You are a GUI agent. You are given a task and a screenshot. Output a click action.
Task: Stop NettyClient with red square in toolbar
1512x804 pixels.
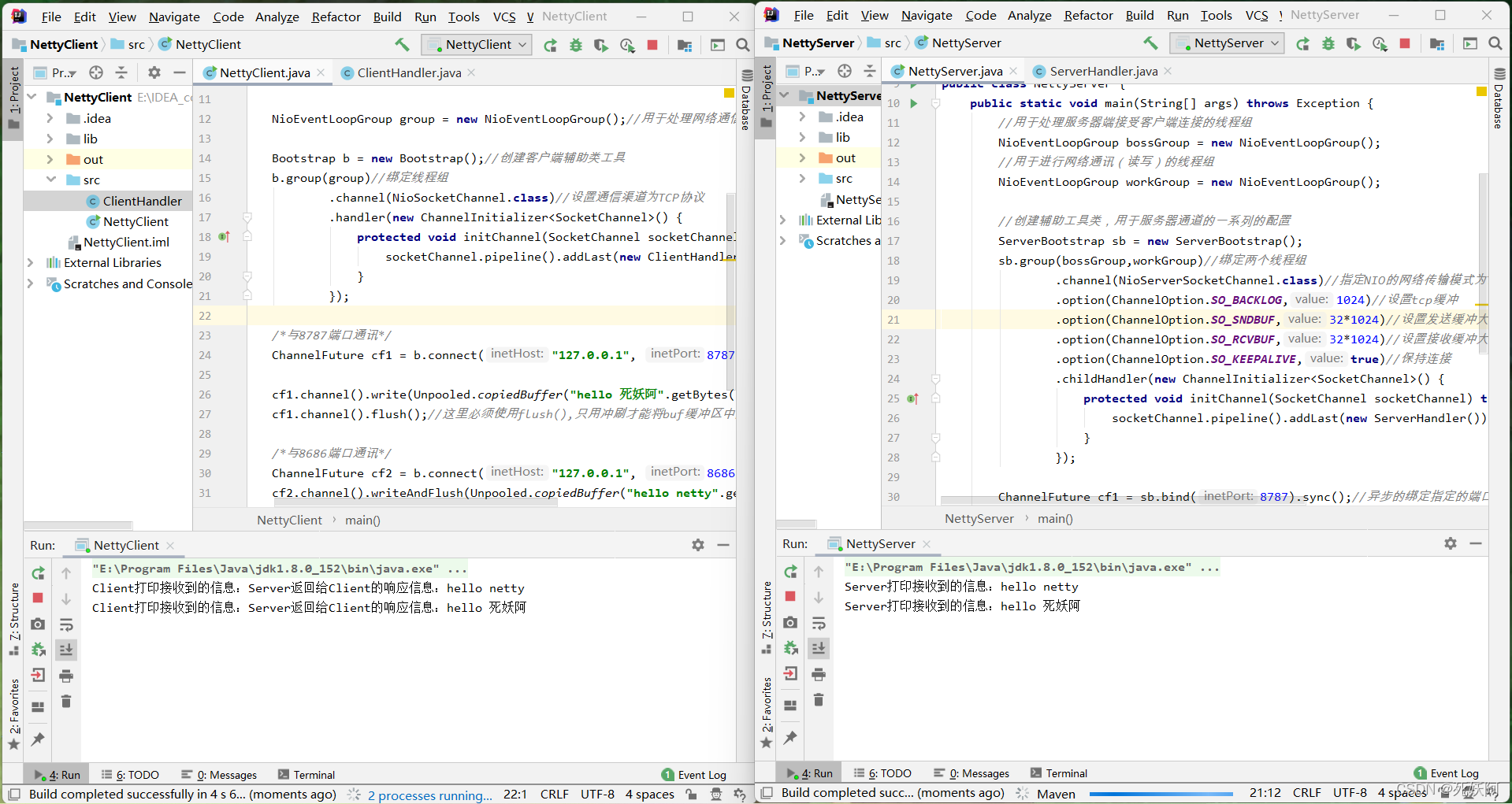coord(652,46)
